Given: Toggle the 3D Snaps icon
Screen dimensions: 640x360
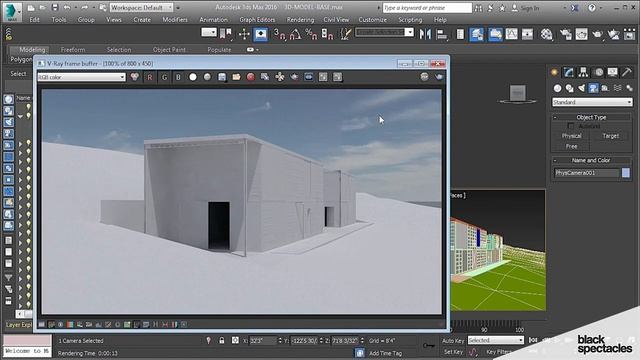Looking at the screenshot, I should pos(279,34).
